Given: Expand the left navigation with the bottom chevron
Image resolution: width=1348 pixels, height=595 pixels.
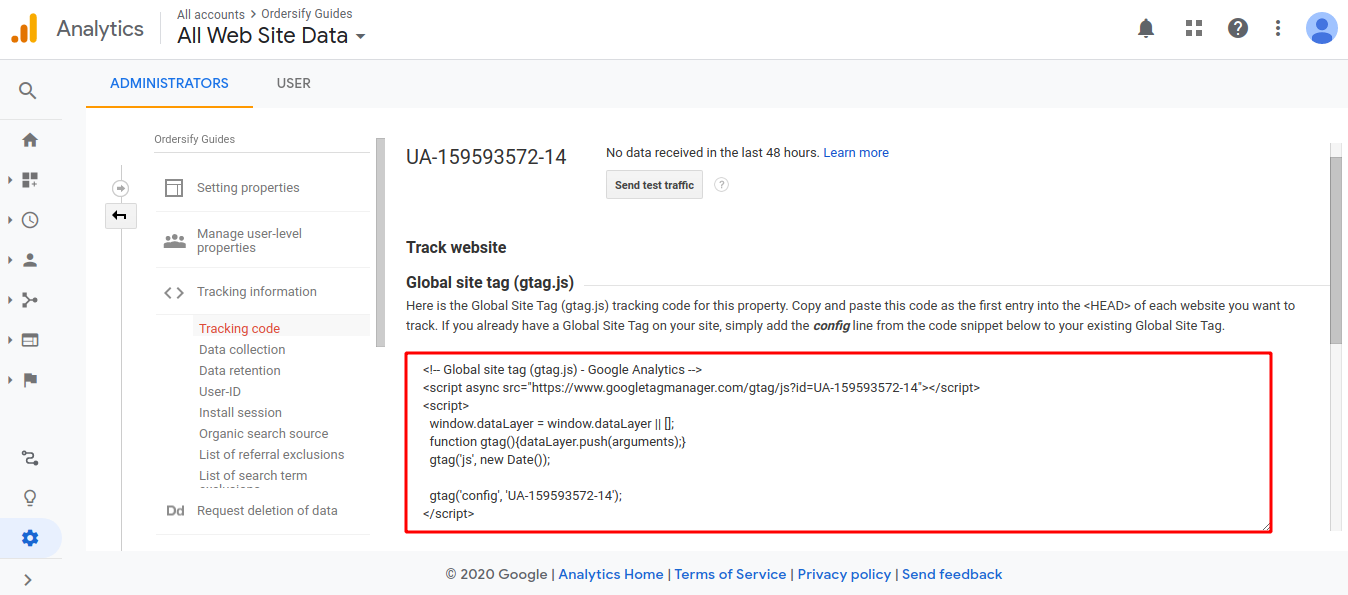Looking at the screenshot, I should tap(28, 579).
